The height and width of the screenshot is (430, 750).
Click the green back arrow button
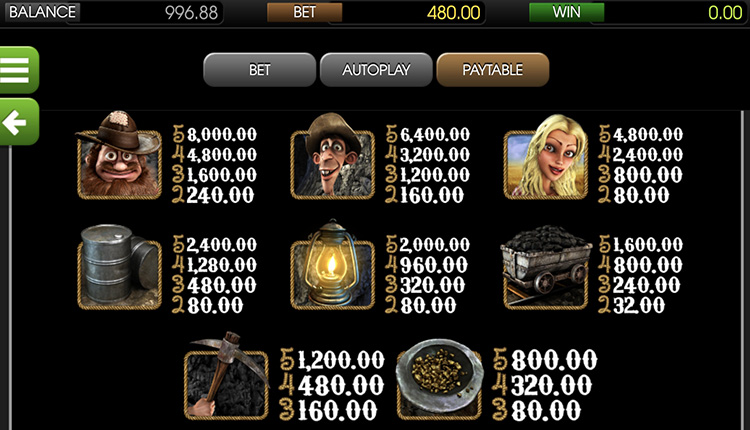point(18,122)
